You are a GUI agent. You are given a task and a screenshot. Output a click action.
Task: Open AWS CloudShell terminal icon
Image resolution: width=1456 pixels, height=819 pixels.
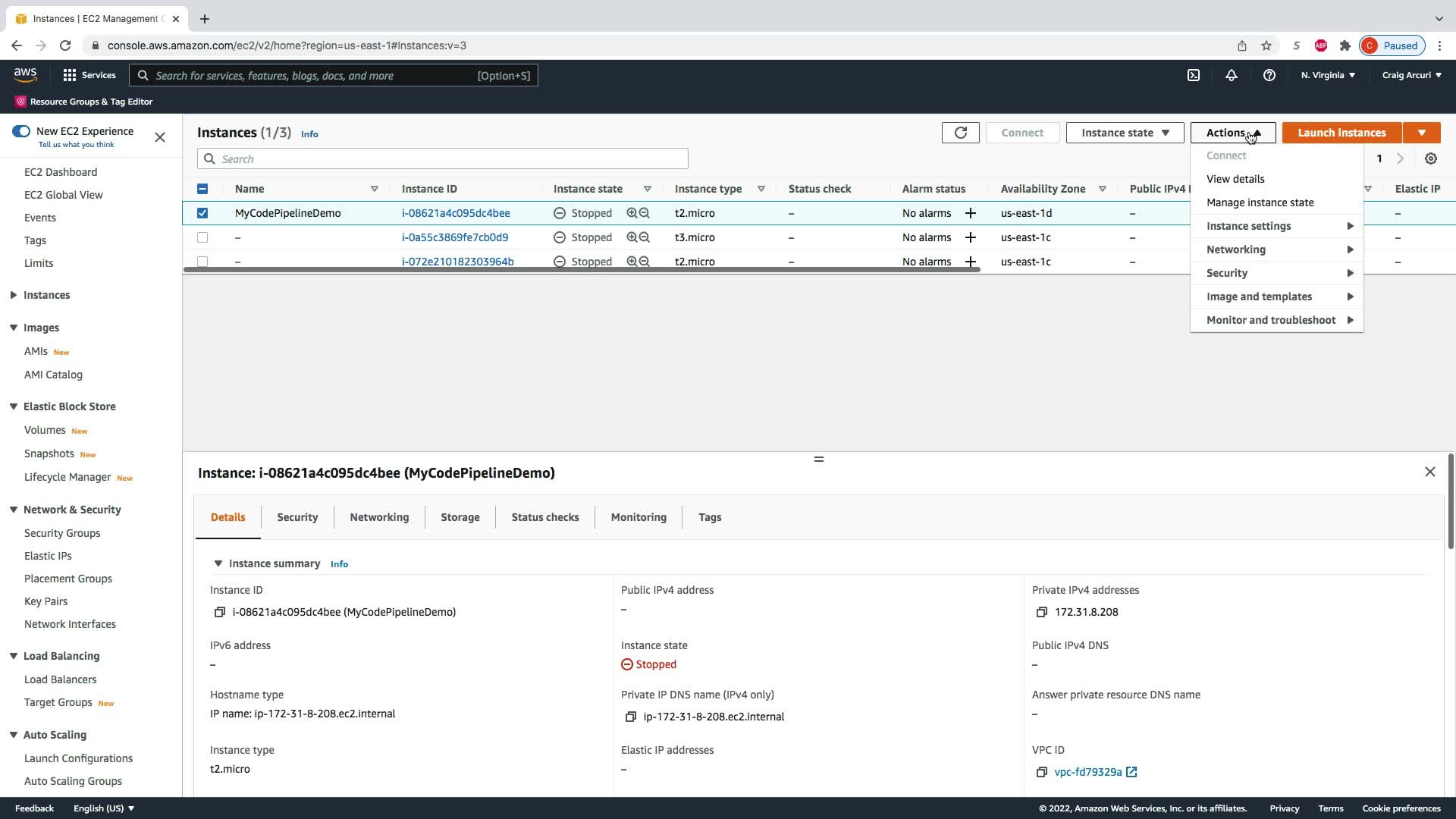(1194, 75)
